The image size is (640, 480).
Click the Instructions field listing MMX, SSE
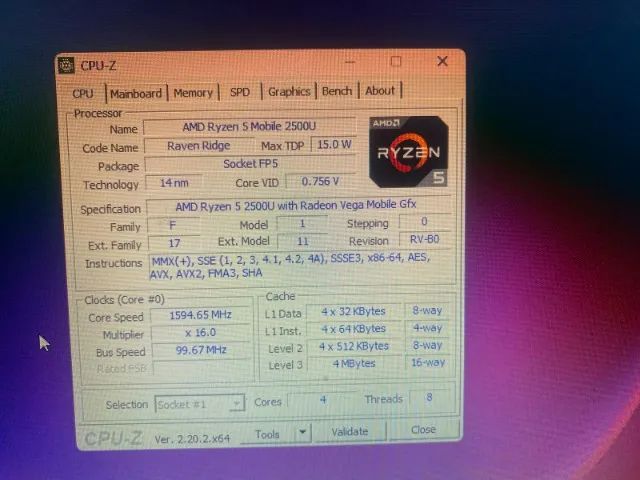(301, 266)
